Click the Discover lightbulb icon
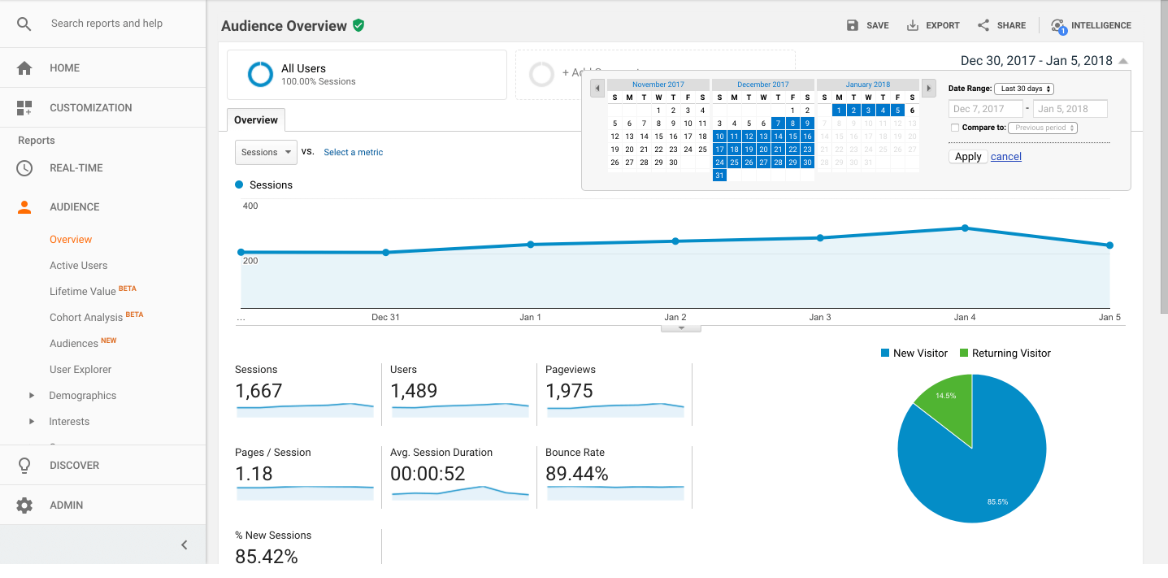Screen dimensions: 1168x578 click(x=22, y=465)
